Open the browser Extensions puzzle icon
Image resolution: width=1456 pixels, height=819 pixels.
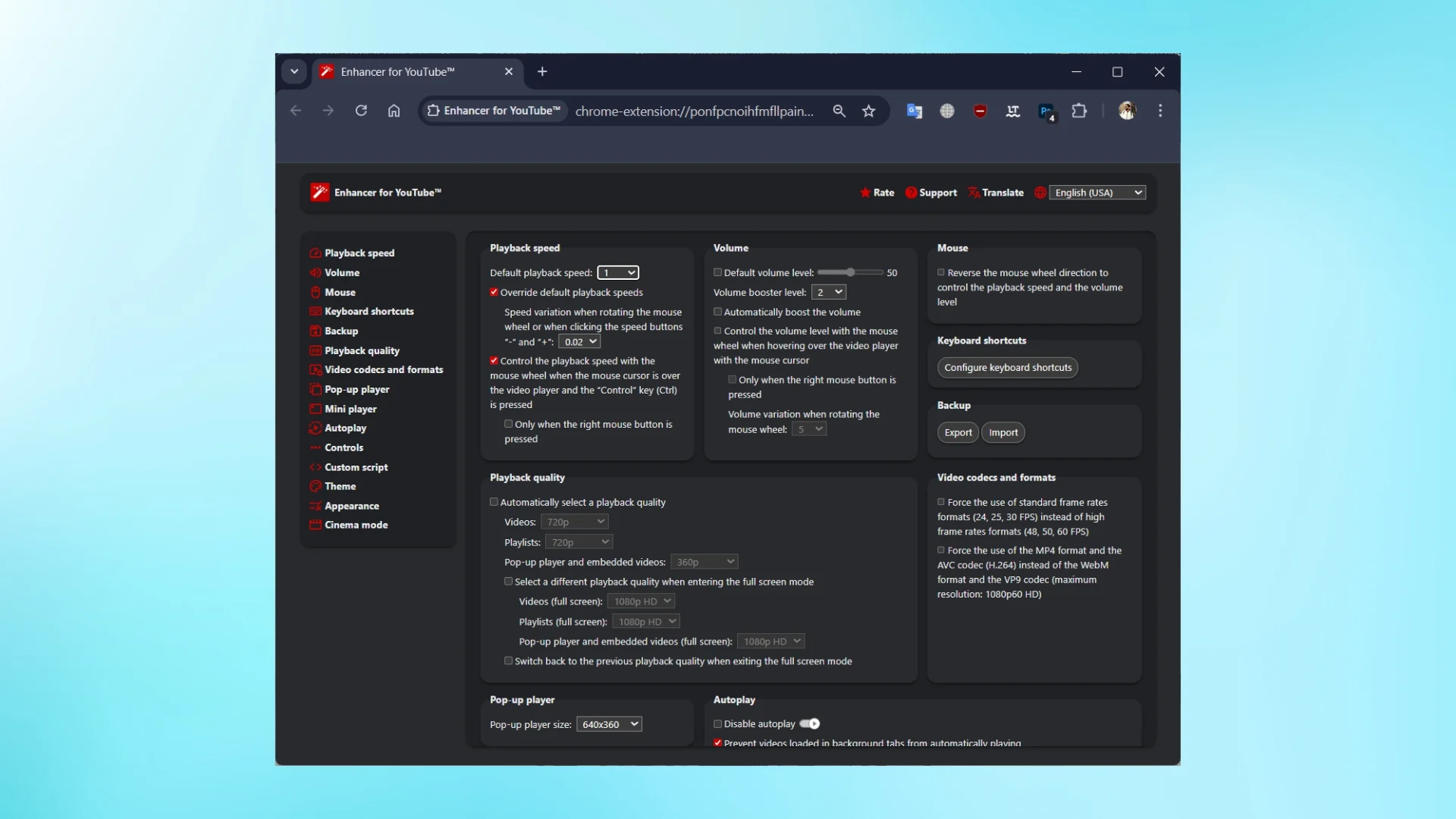1079,111
